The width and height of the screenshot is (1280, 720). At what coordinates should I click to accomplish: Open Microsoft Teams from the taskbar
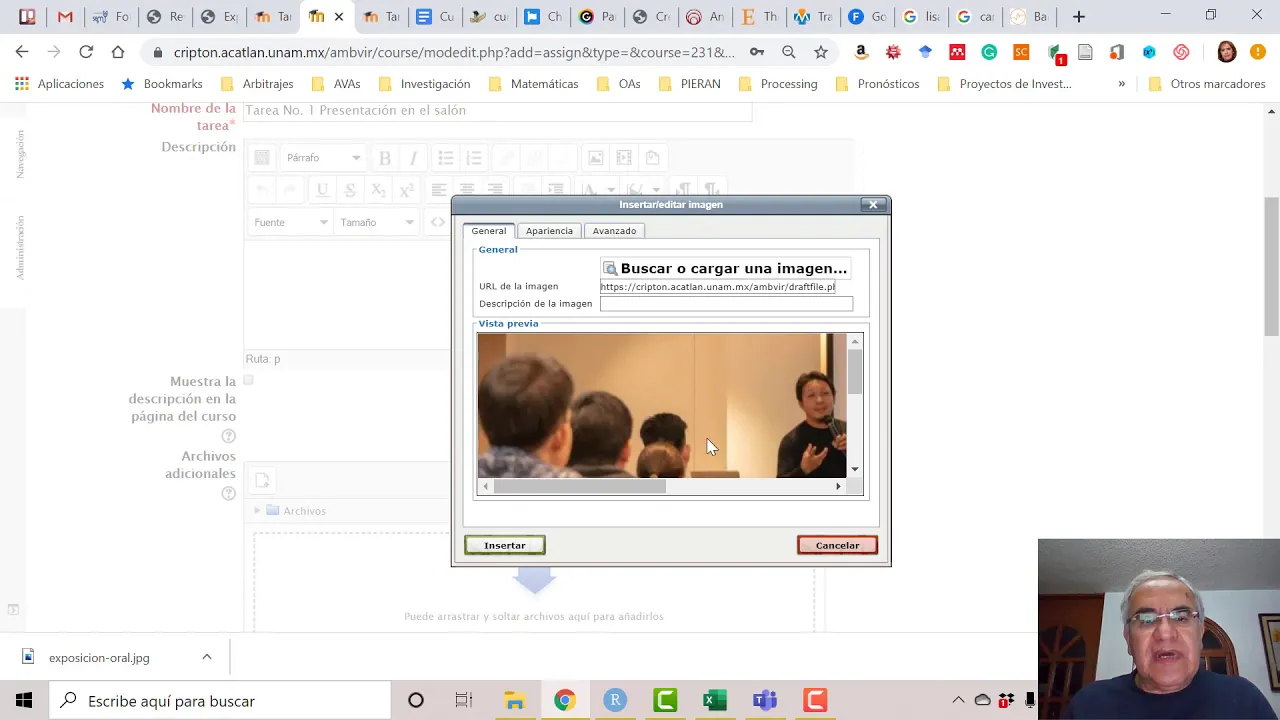(x=765, y=701)
